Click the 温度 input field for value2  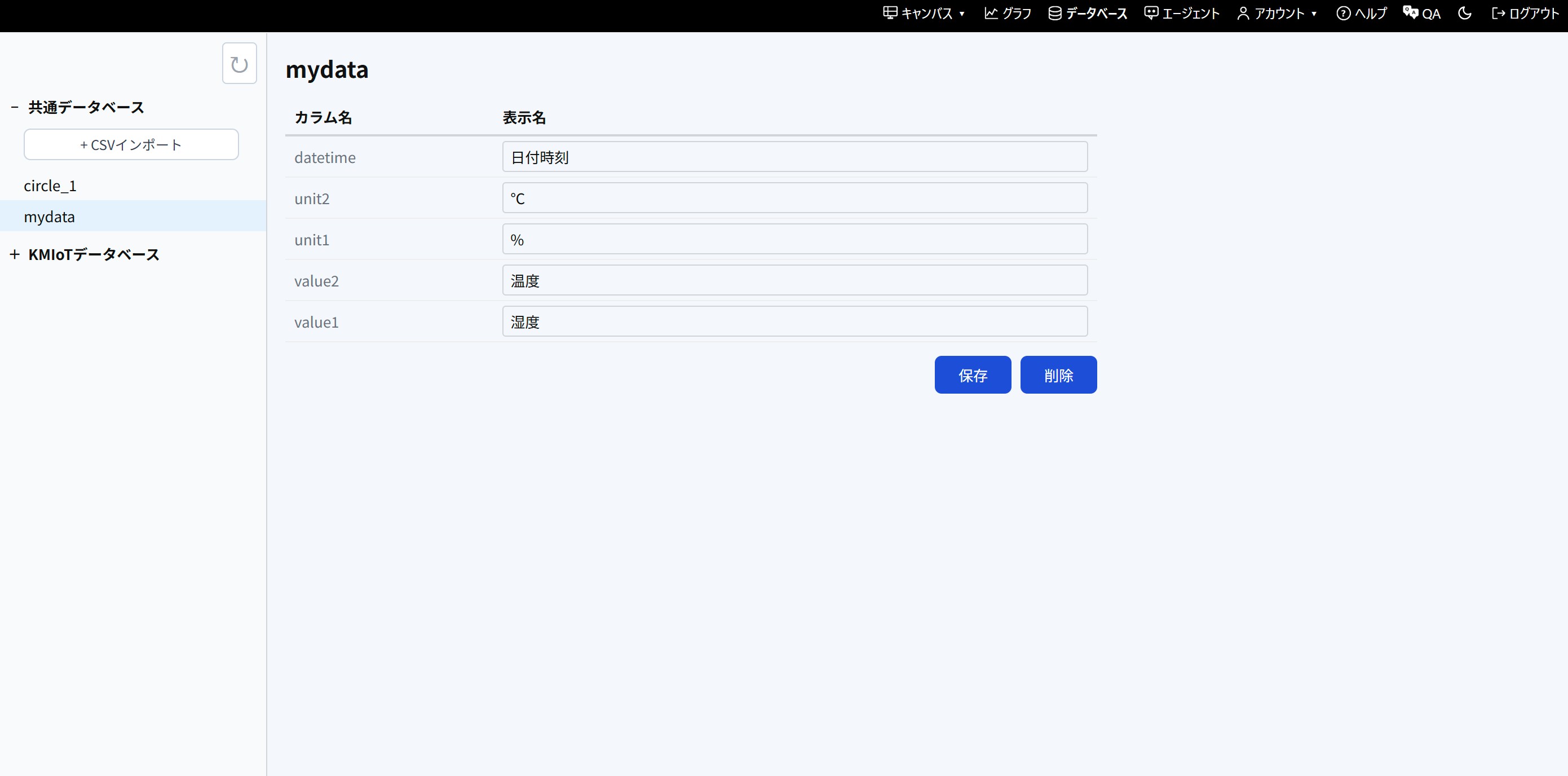[795, 280]
